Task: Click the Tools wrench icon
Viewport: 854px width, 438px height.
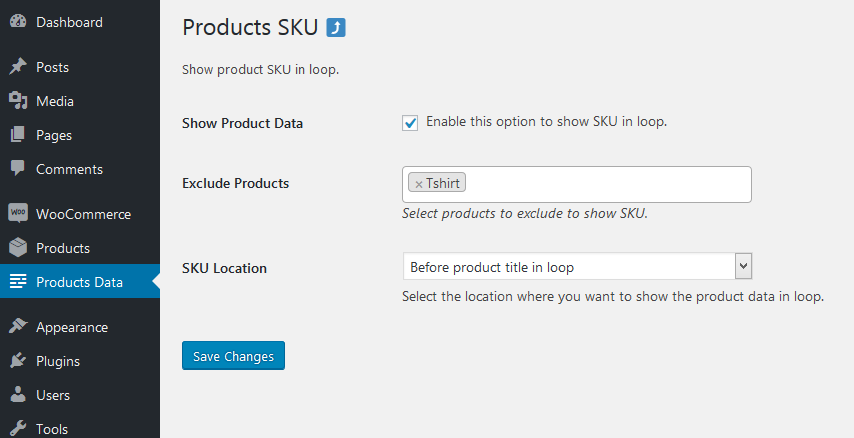Action: 18,428
